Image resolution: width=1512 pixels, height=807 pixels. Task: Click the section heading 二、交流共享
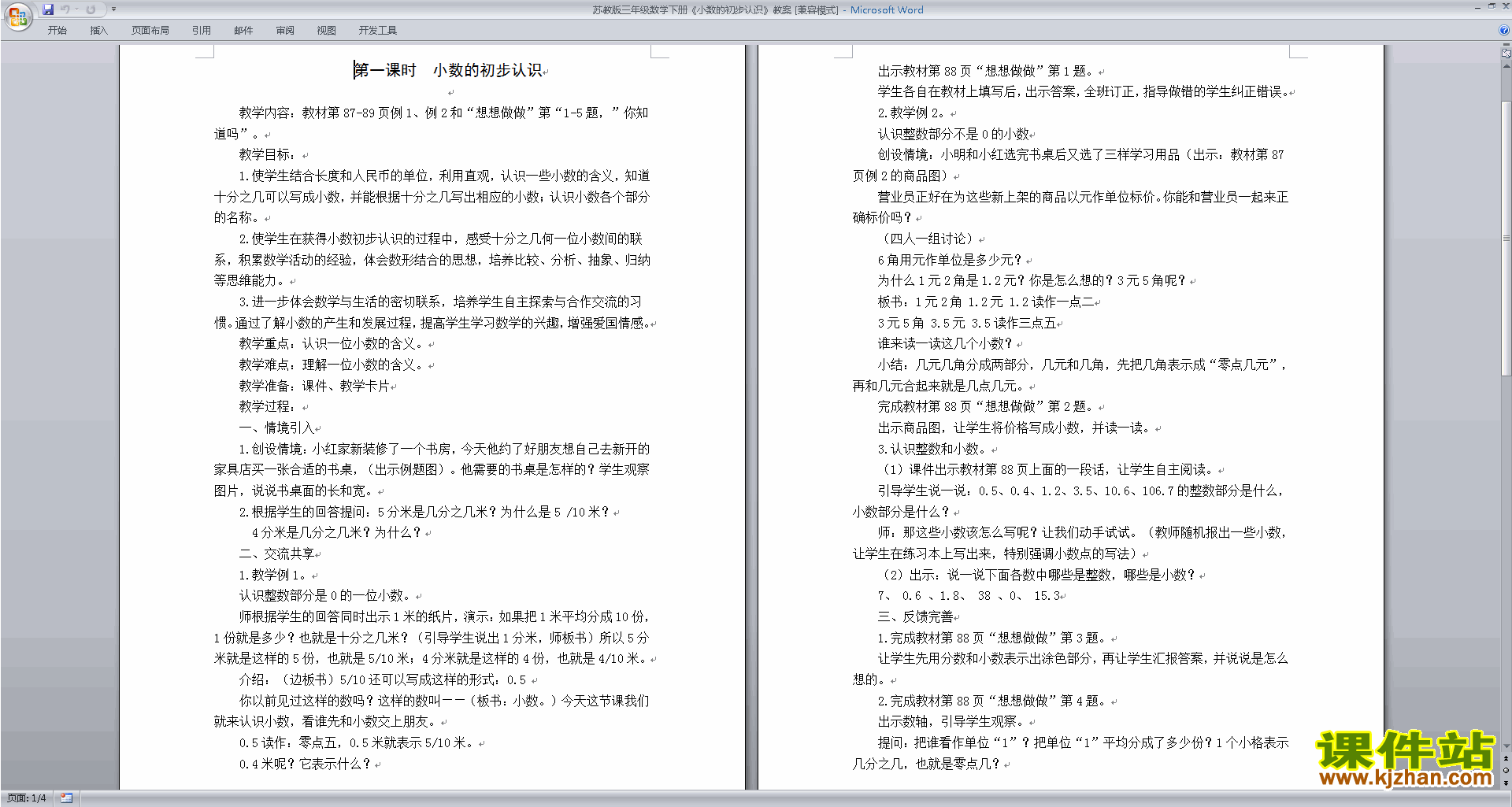(x=277, y=553)
